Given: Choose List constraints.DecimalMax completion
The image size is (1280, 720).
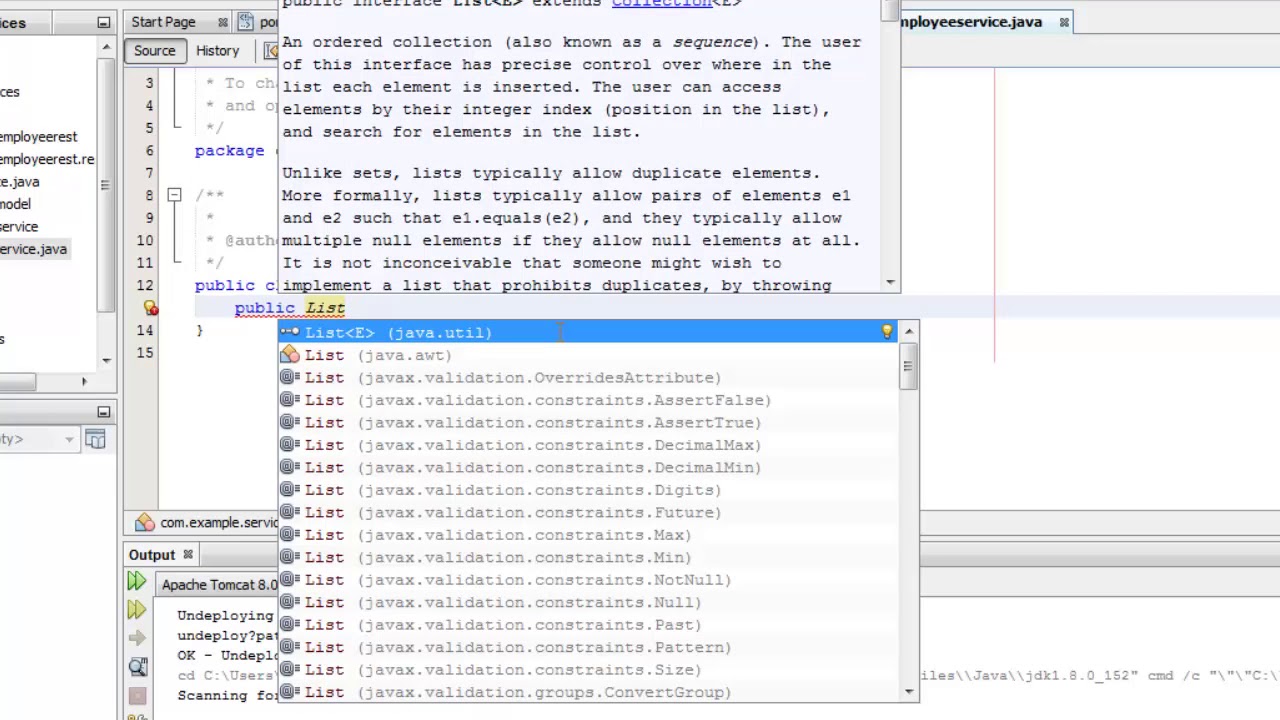Looking at the screenshot, I should [x=589, y=445].
